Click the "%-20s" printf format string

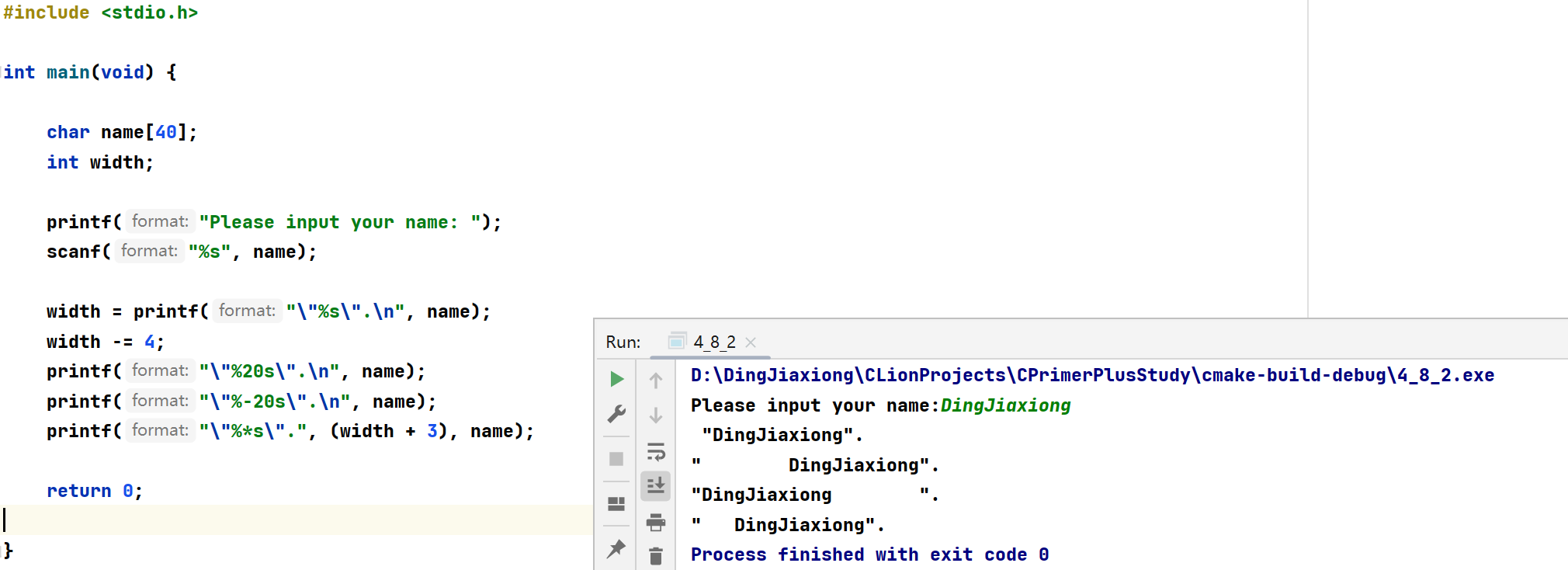(275, 401)
